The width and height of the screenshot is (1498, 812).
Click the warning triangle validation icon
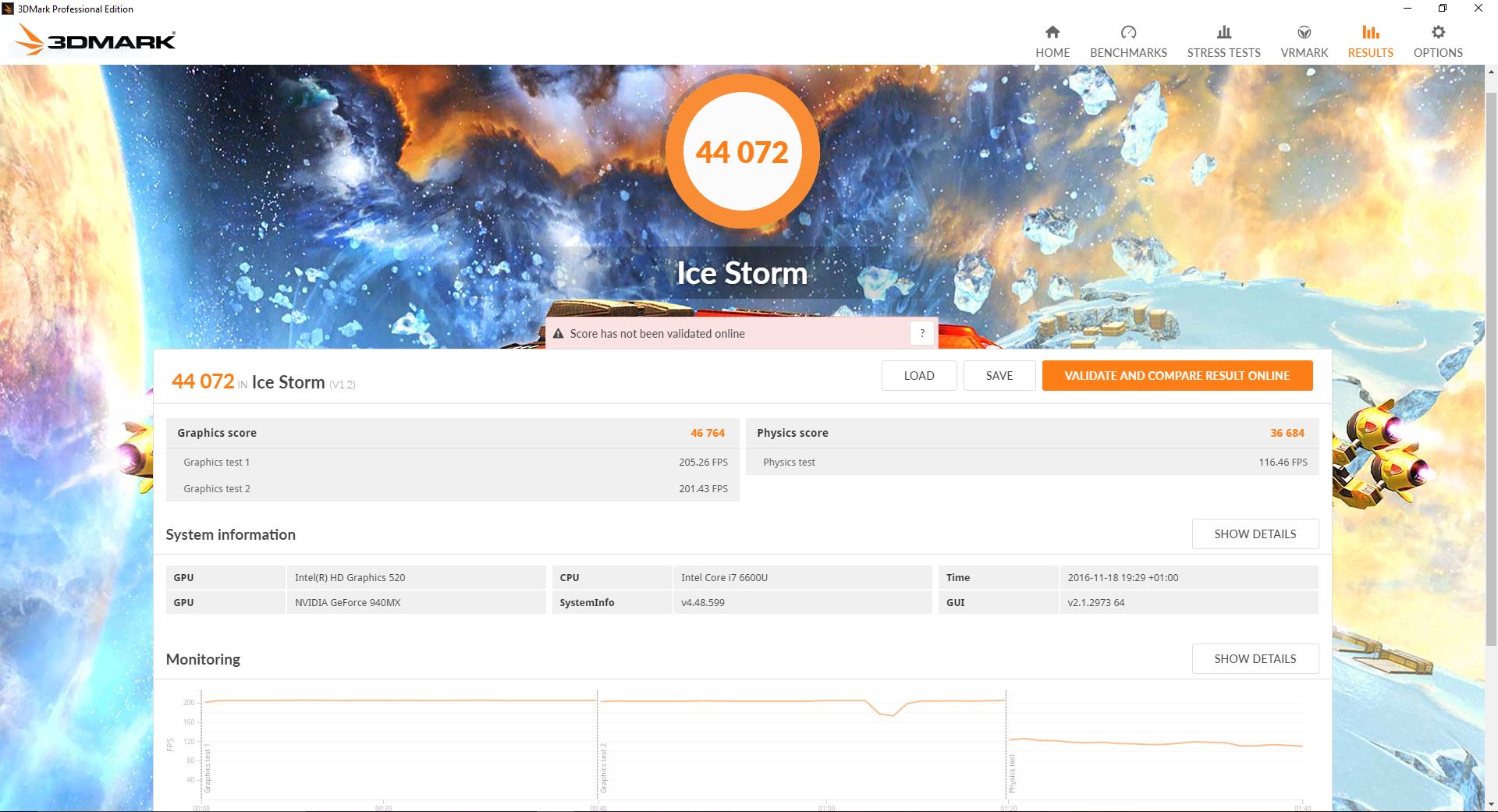558,334
